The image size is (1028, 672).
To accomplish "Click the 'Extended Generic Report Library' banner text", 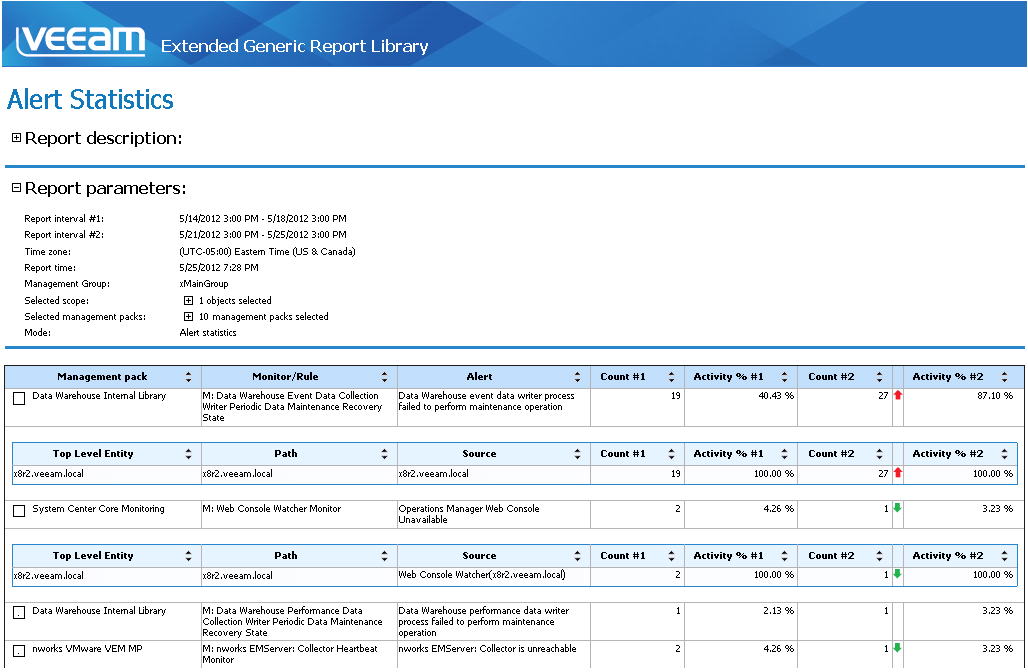I will (x=294, y=47).
